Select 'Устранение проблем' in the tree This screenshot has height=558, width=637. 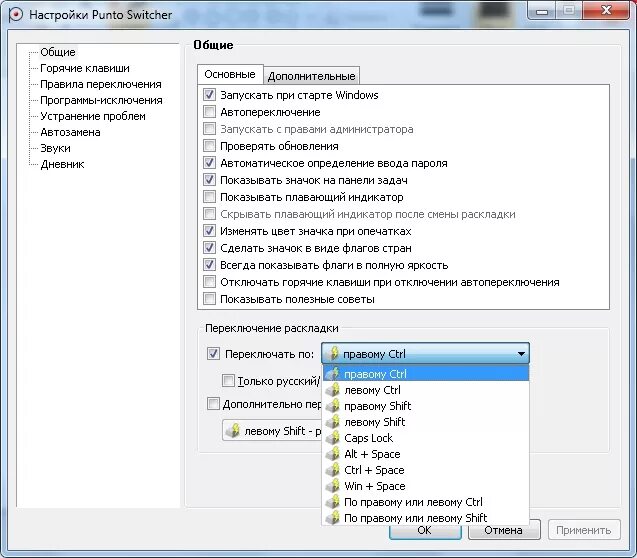93,116
